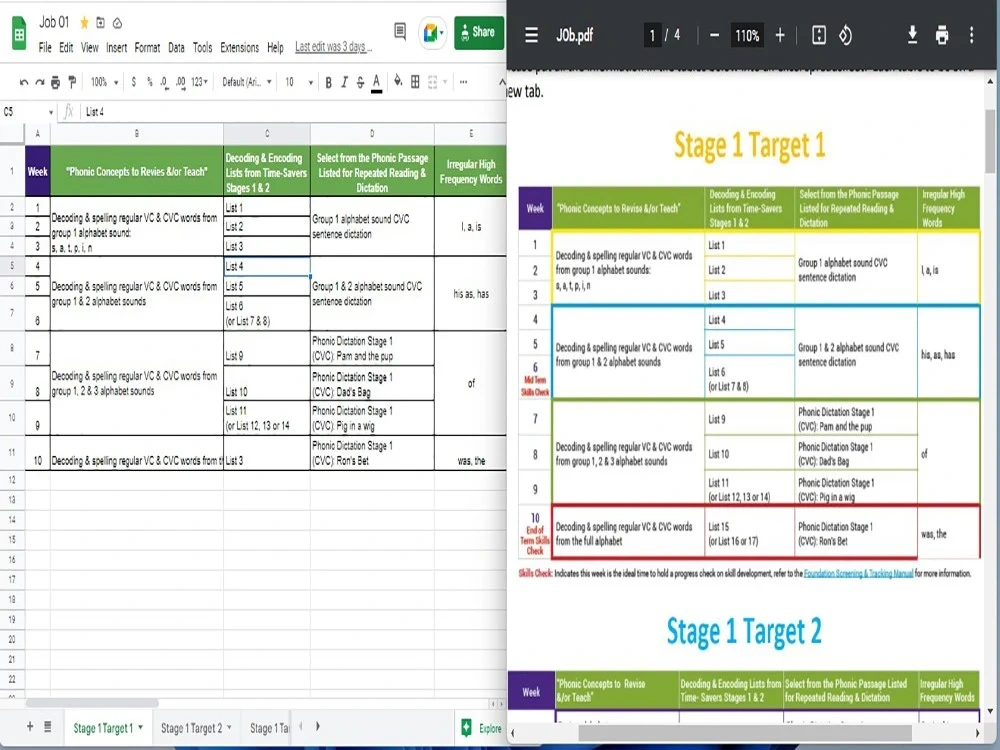This screenshot has height=750, width=1000.
Task: Show more toolbar options (three dots)
Action: tap(463, 82)
